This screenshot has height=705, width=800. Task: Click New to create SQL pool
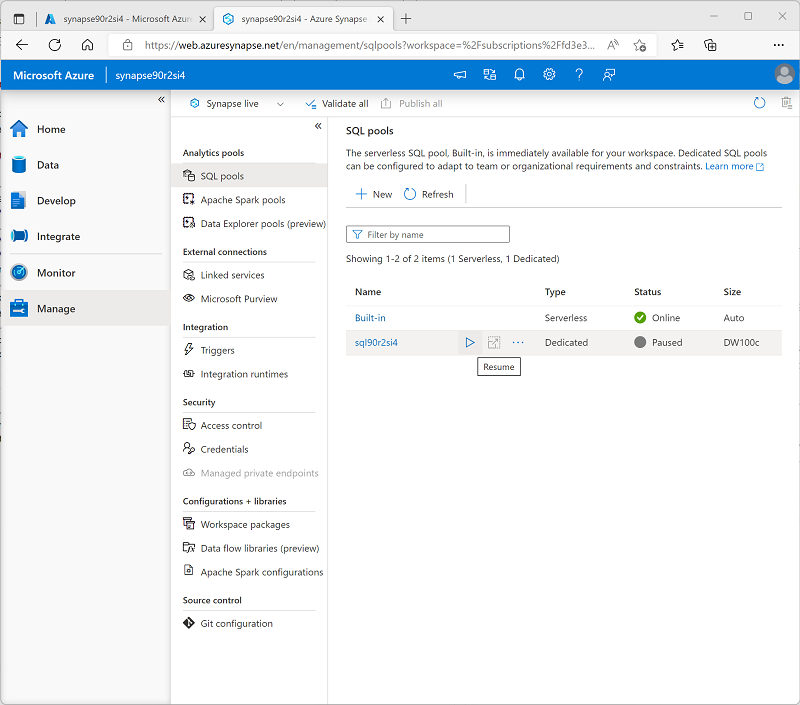tap(374, 194)
